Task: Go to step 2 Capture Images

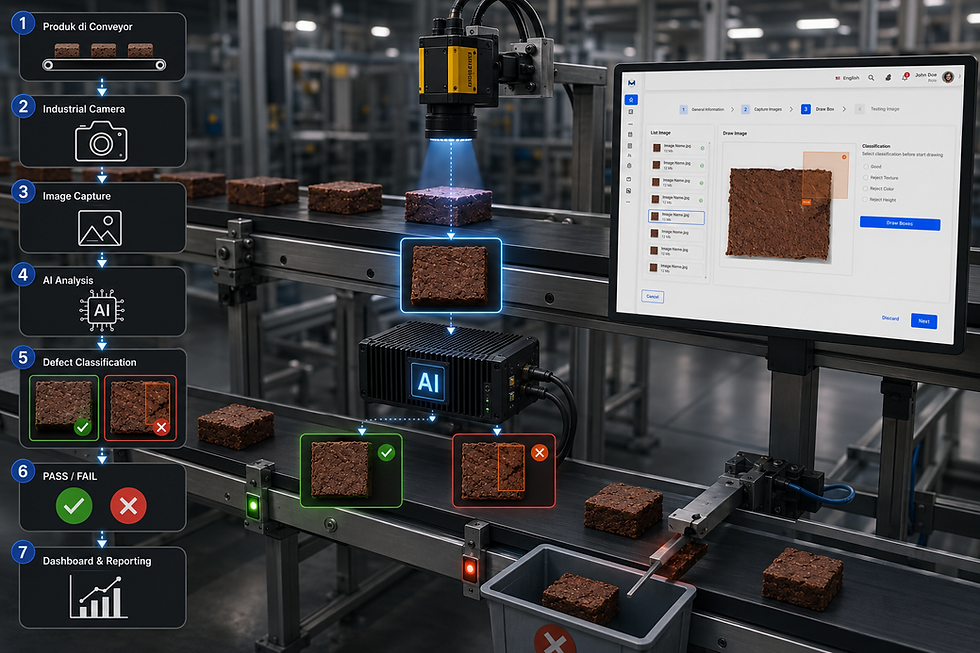Action: (x=762, y=109)
